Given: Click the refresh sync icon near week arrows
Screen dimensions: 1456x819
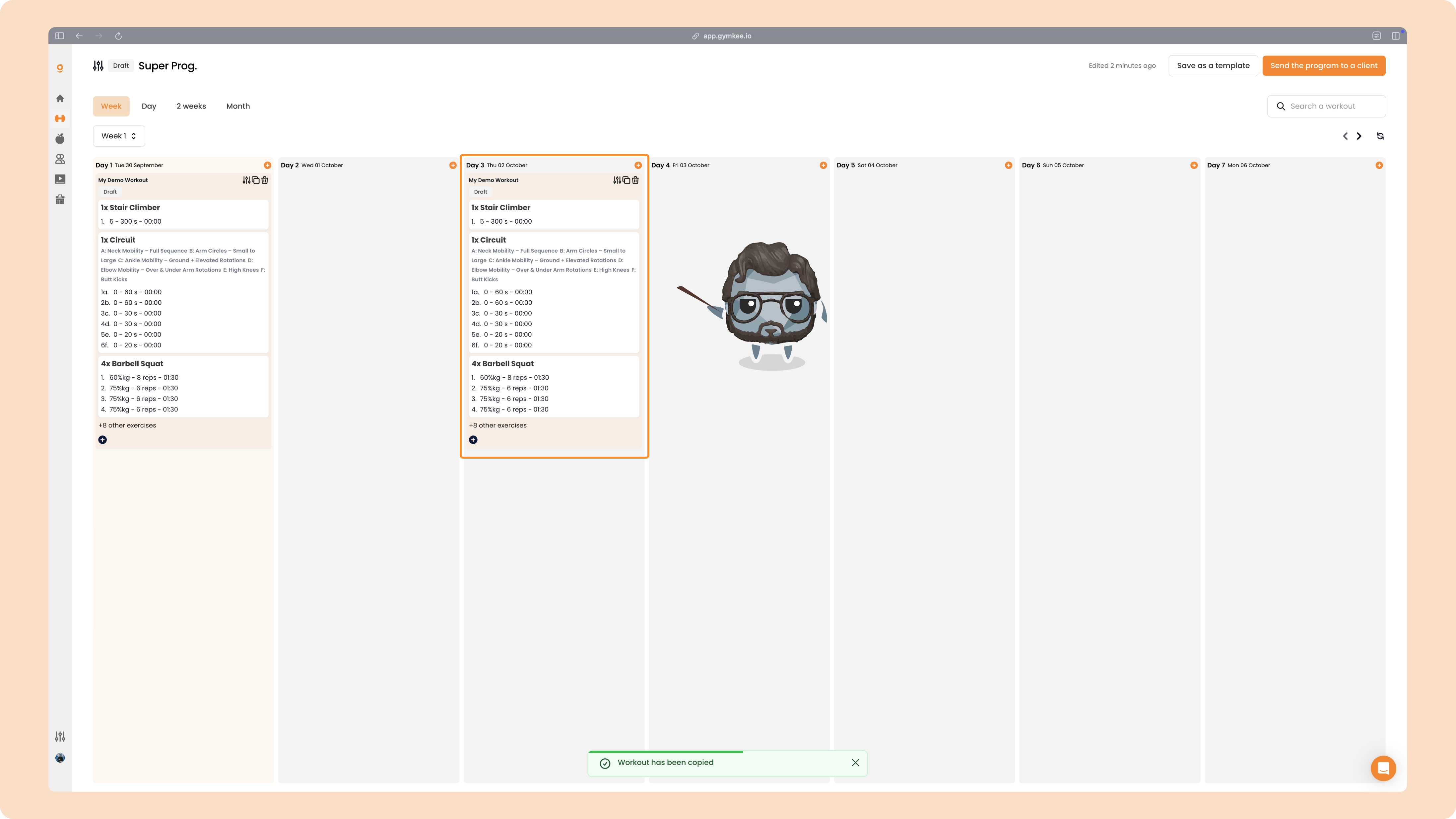Looking at the screenshot, I should click(x=1380, y=136).
